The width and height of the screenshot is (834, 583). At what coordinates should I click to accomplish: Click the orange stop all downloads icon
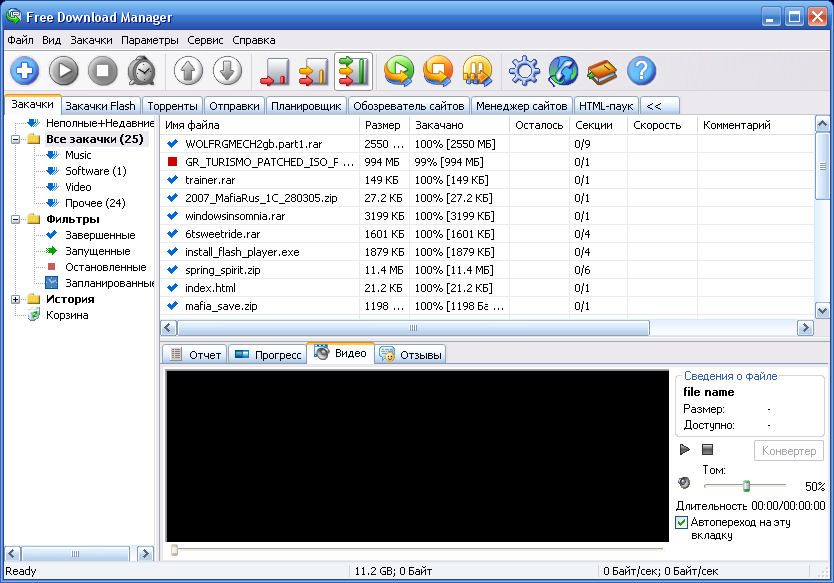point(438,71)
